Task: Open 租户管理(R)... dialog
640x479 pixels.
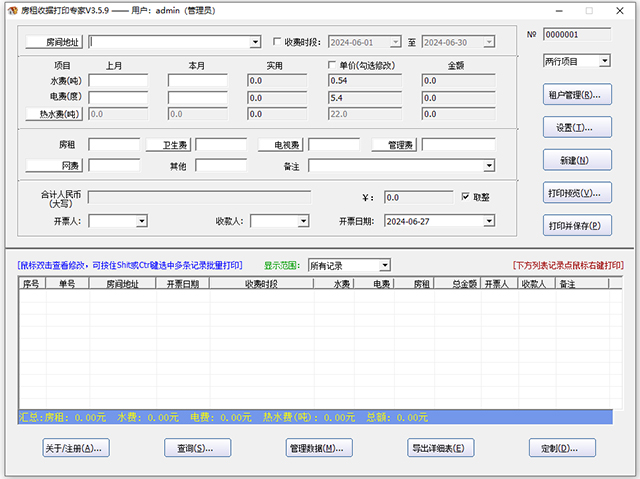Action: point(577,95)
